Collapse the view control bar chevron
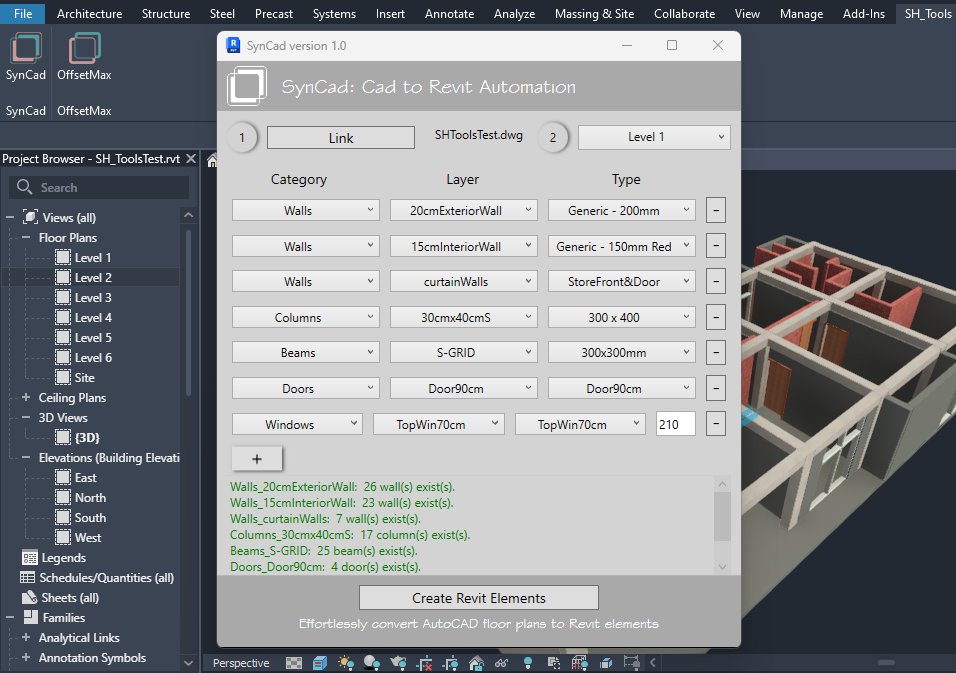 652,663
